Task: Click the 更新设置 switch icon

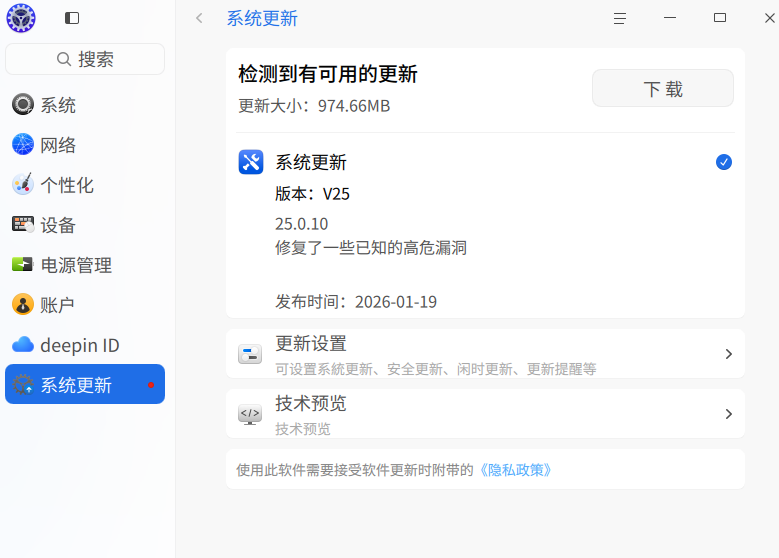Action: [250, 354]
